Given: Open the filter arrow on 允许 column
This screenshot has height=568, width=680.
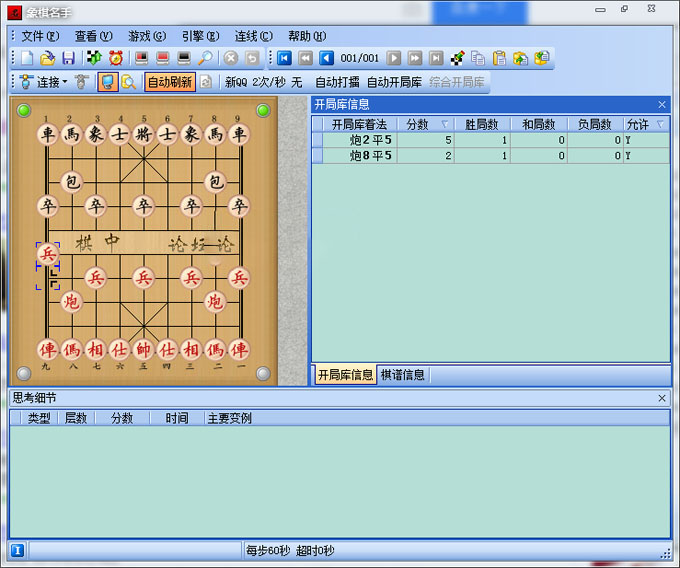Looking at the screenshot, I should coord(660,125).
